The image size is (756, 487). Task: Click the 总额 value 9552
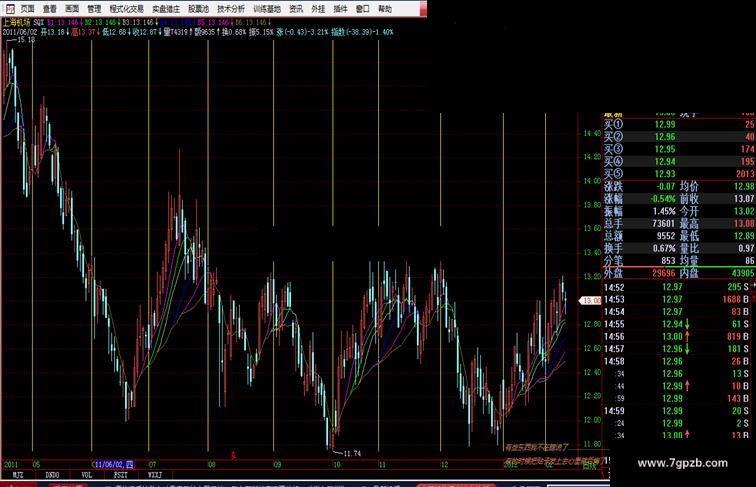[666, 236]
